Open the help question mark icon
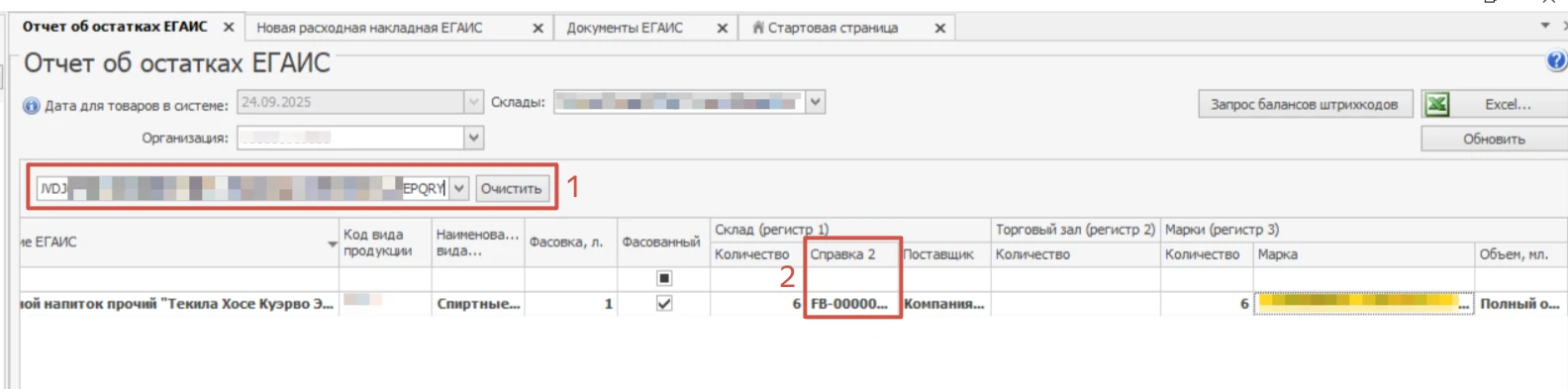Image resolution: width=1568 pixels, height=389 pixels. pos(1556,61)
